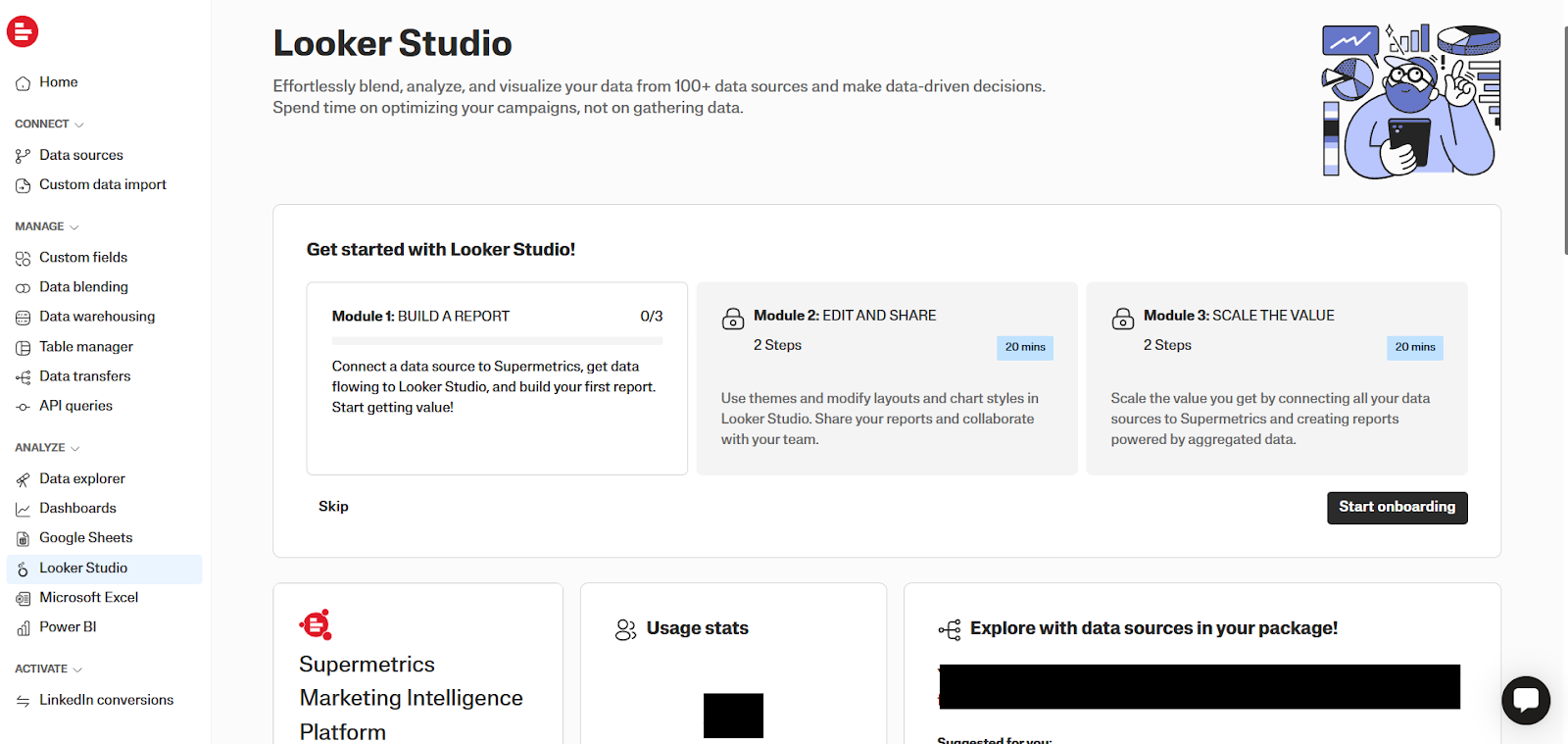Image resolution: width=1568 pixels, height=744 pixels.
Task: Click the Microsoft Excel icon
Action: [x=23, y=598]
